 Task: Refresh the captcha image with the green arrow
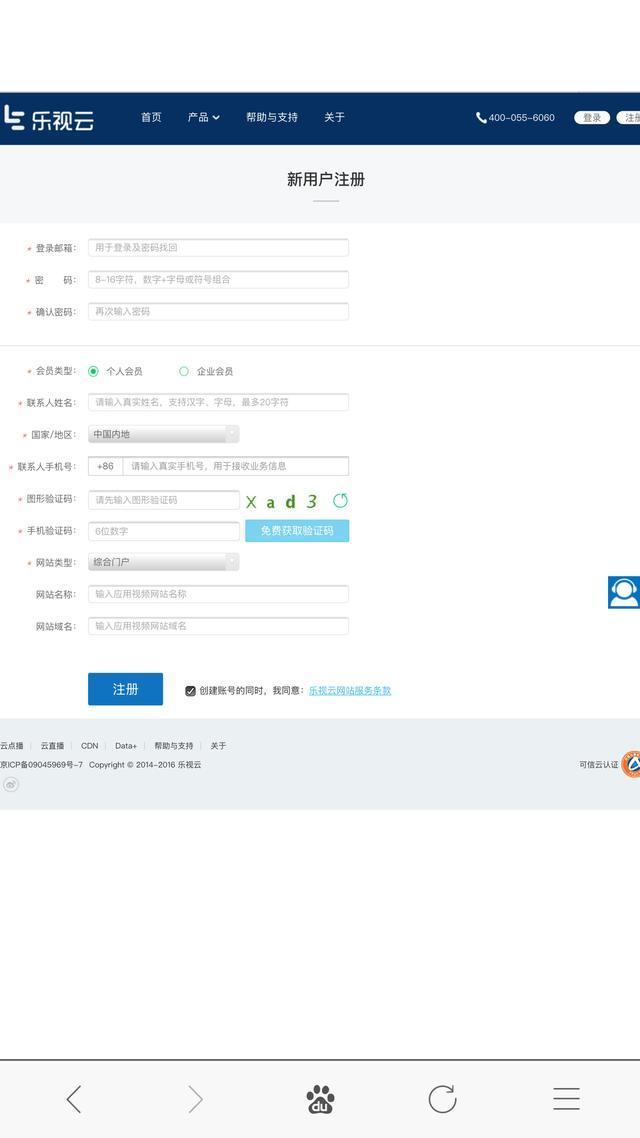[x=340, y=501]
